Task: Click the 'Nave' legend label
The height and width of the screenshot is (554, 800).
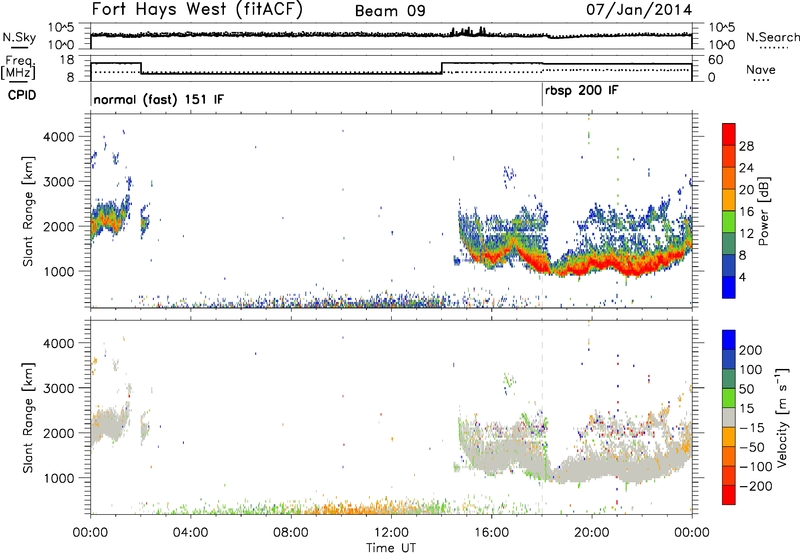Action: pos(761,69)
